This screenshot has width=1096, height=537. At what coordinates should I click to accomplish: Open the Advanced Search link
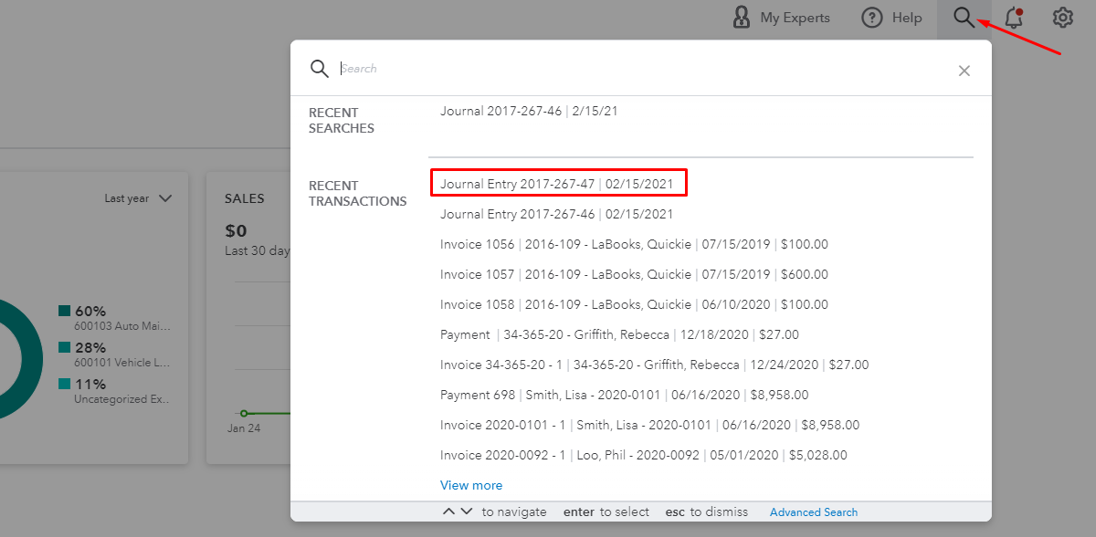pyautogui.click(x=814, y=512)
